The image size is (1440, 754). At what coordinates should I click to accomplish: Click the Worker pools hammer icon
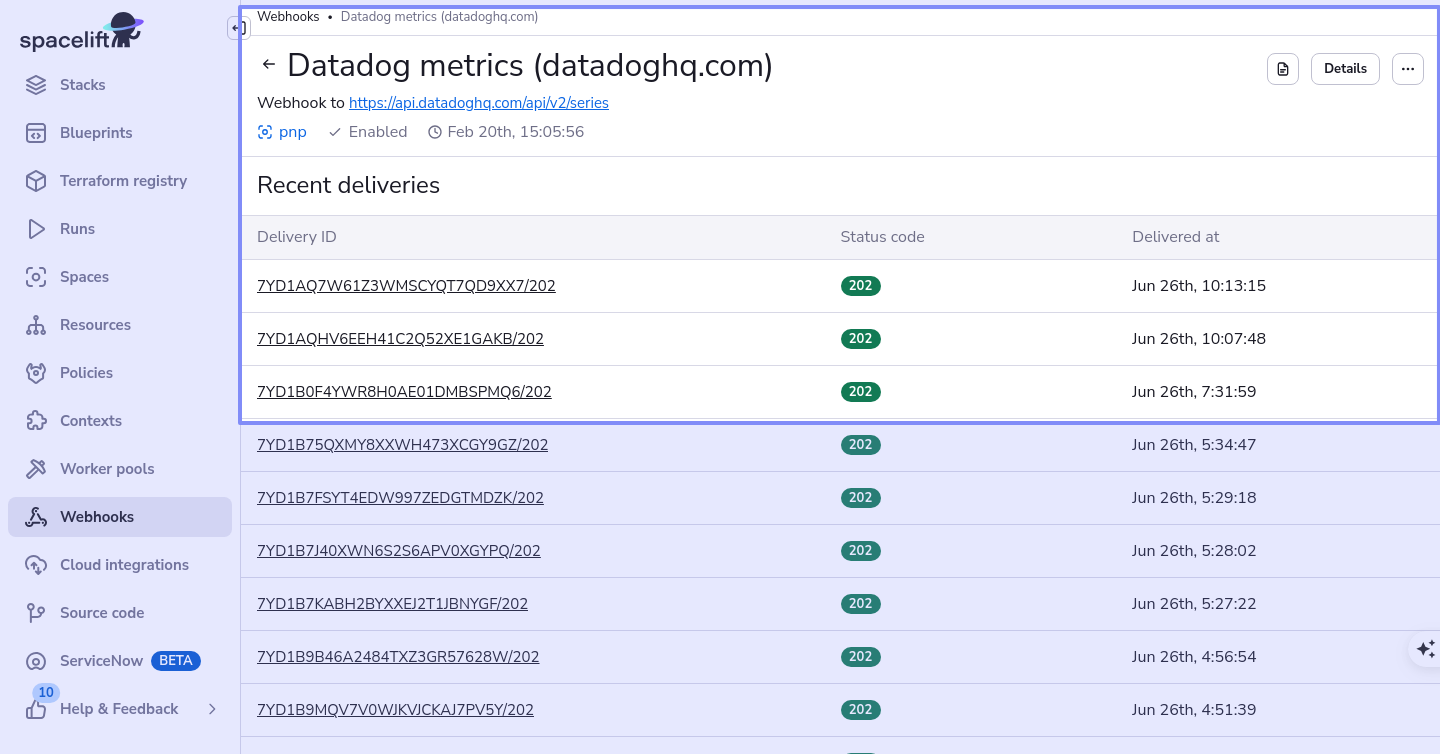coord(36,469)
